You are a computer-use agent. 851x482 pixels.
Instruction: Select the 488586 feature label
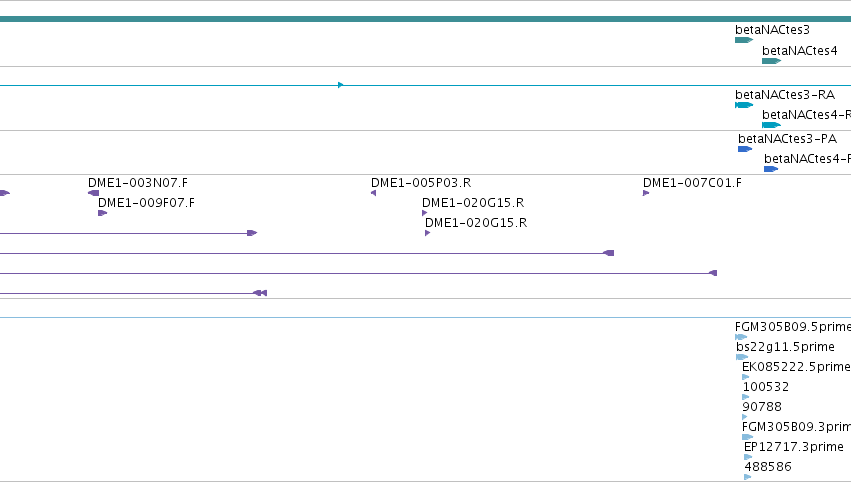click(x=768, y=467)
